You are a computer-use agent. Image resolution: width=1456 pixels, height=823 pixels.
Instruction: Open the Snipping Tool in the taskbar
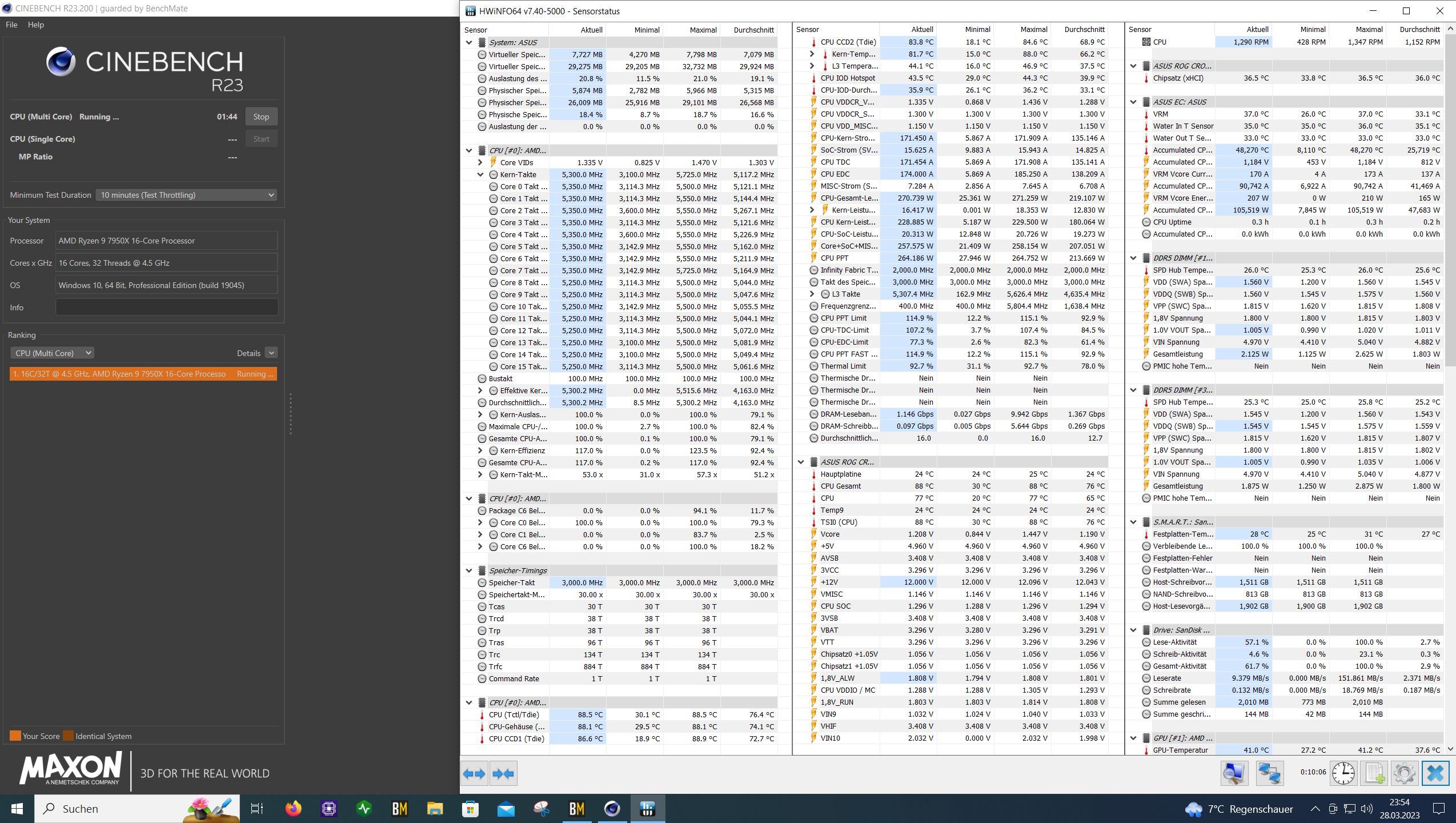[541, 808]
